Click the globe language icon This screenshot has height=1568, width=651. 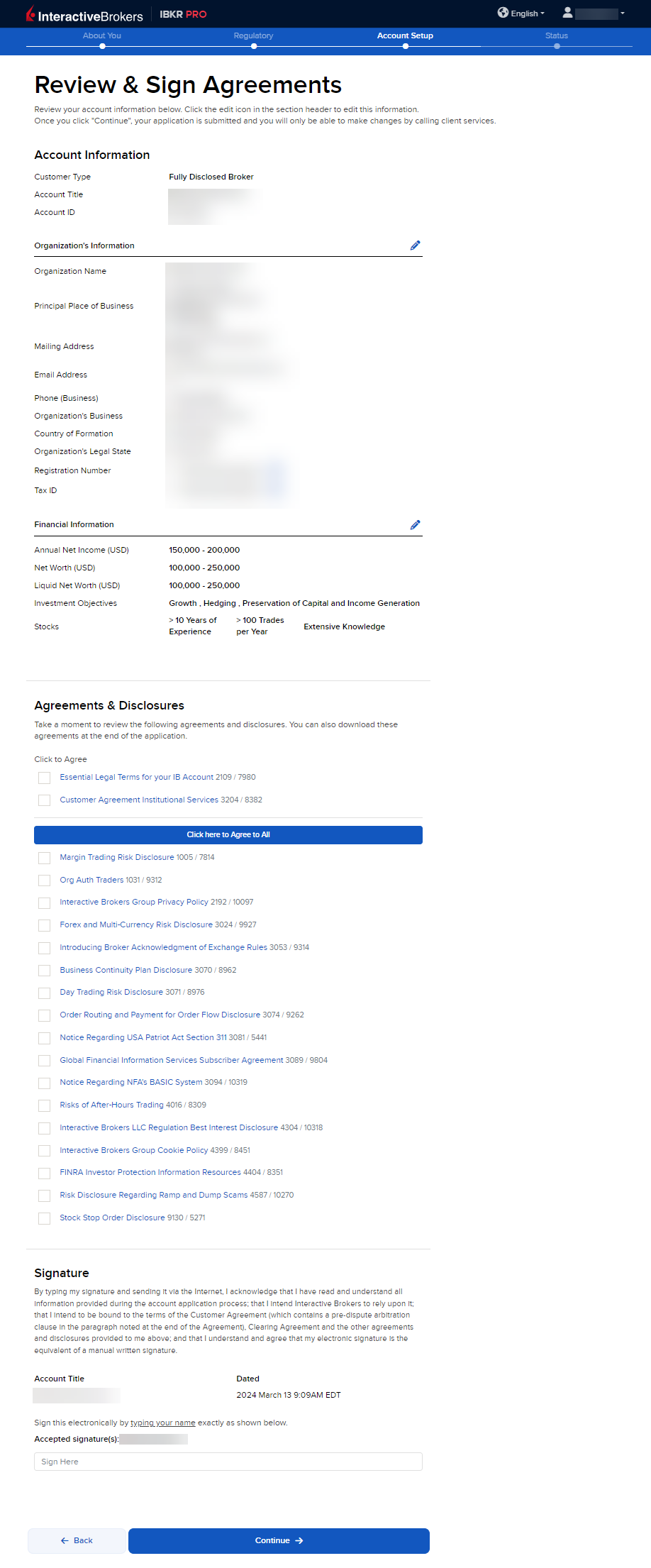503,13
